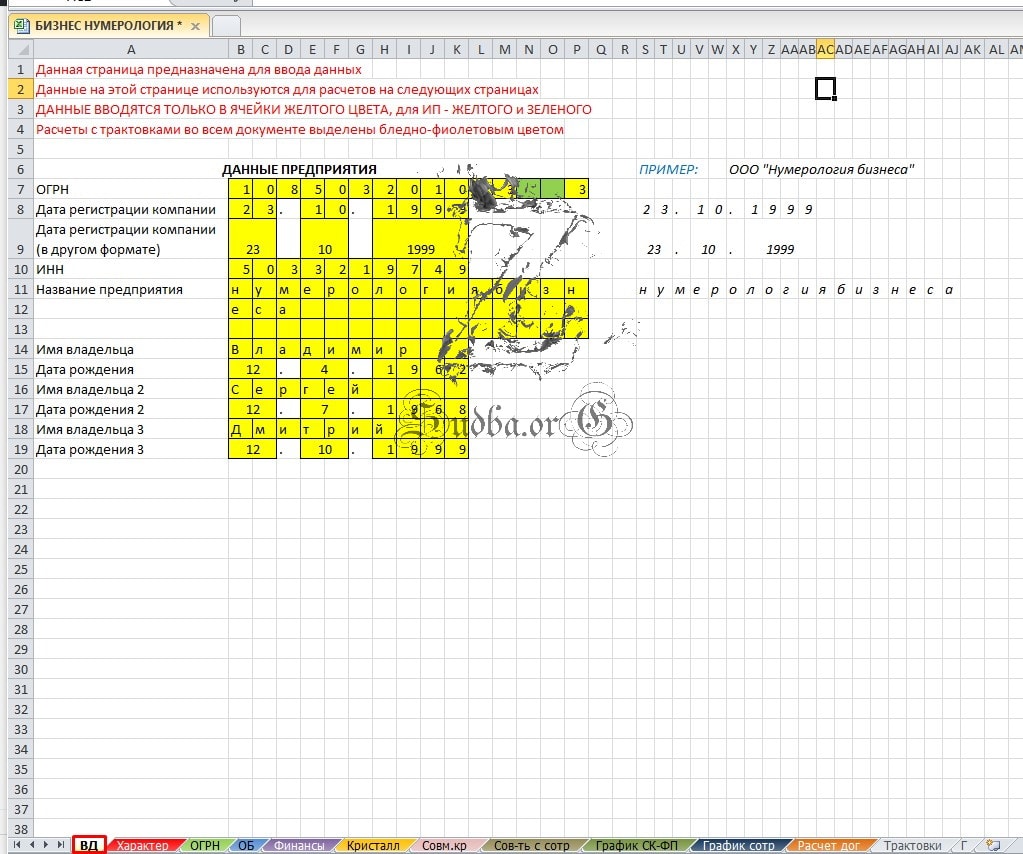
Task: Switch to the Характер sheet tab
Action: point(142,846)
